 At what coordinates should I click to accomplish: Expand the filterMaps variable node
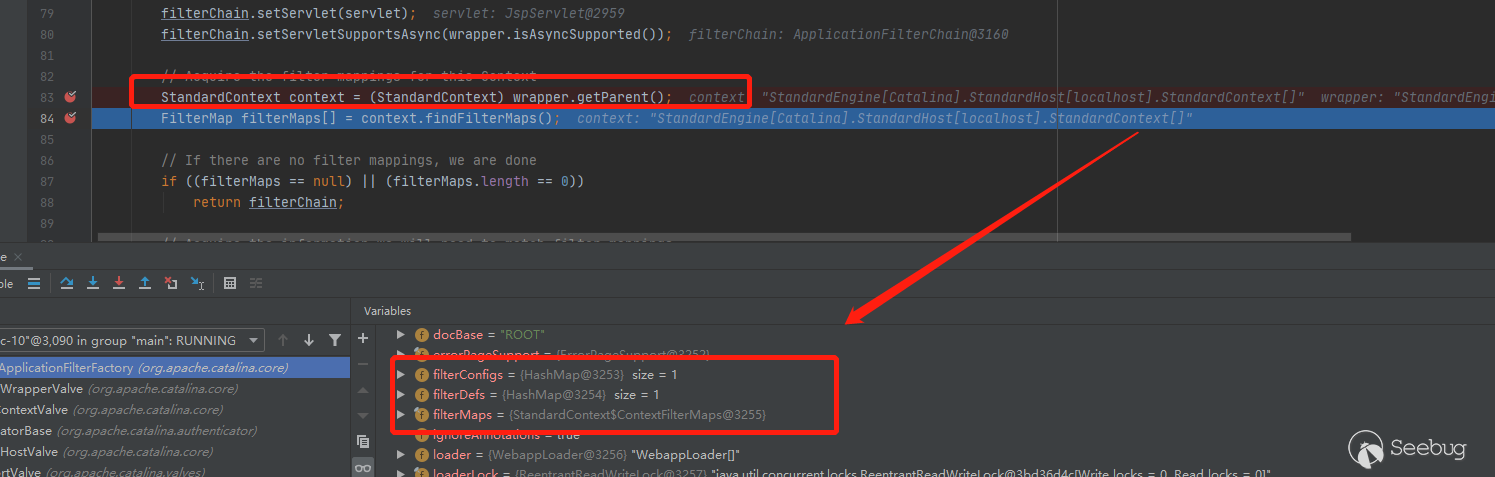coord(402,414)
